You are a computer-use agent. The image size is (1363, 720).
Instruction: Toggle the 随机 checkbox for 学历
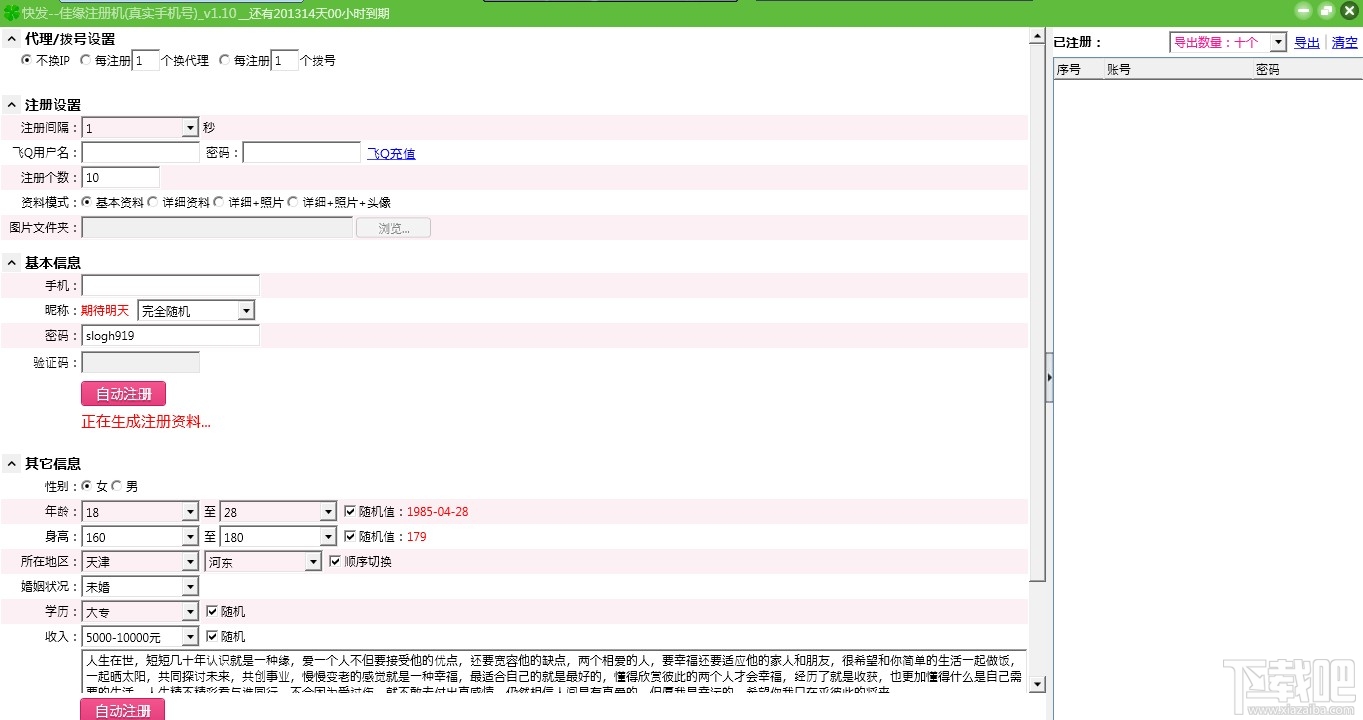tap(211, 611)
